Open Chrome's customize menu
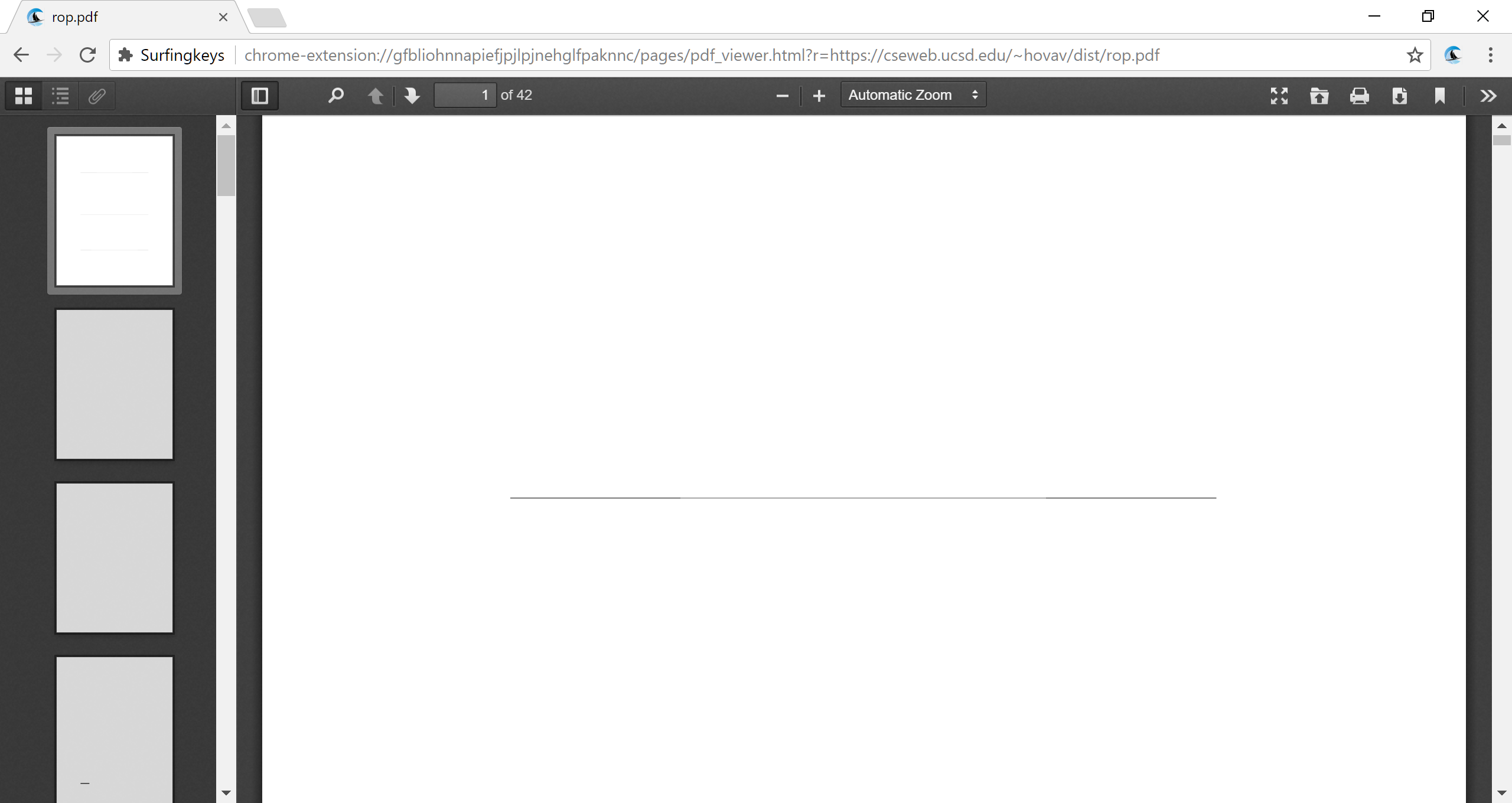The width and height of the screenshot is (1512, 803). pyautogui.click(x=1490, y=55)
